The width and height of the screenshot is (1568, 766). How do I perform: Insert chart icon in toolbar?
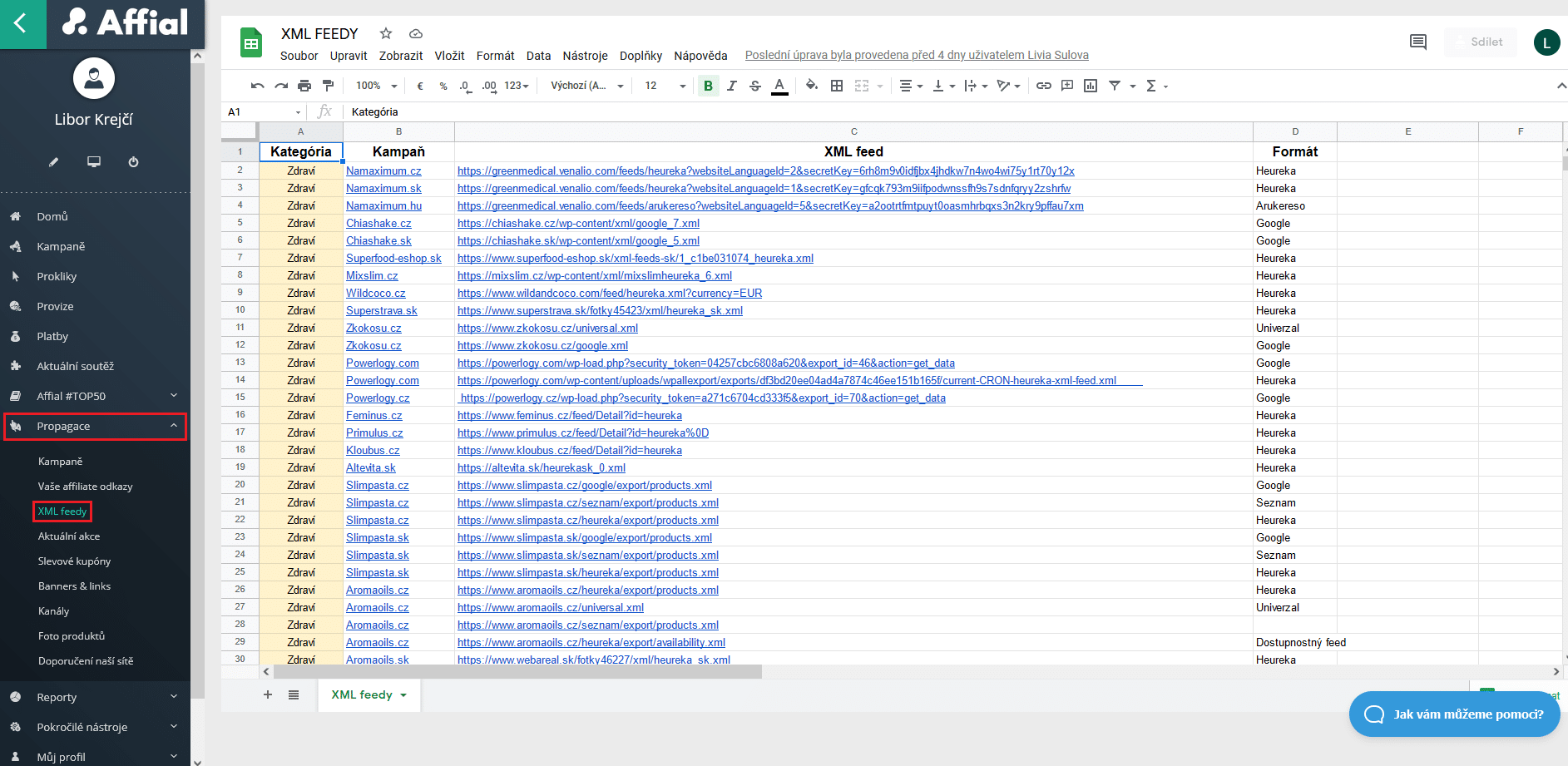point(1091,86)
